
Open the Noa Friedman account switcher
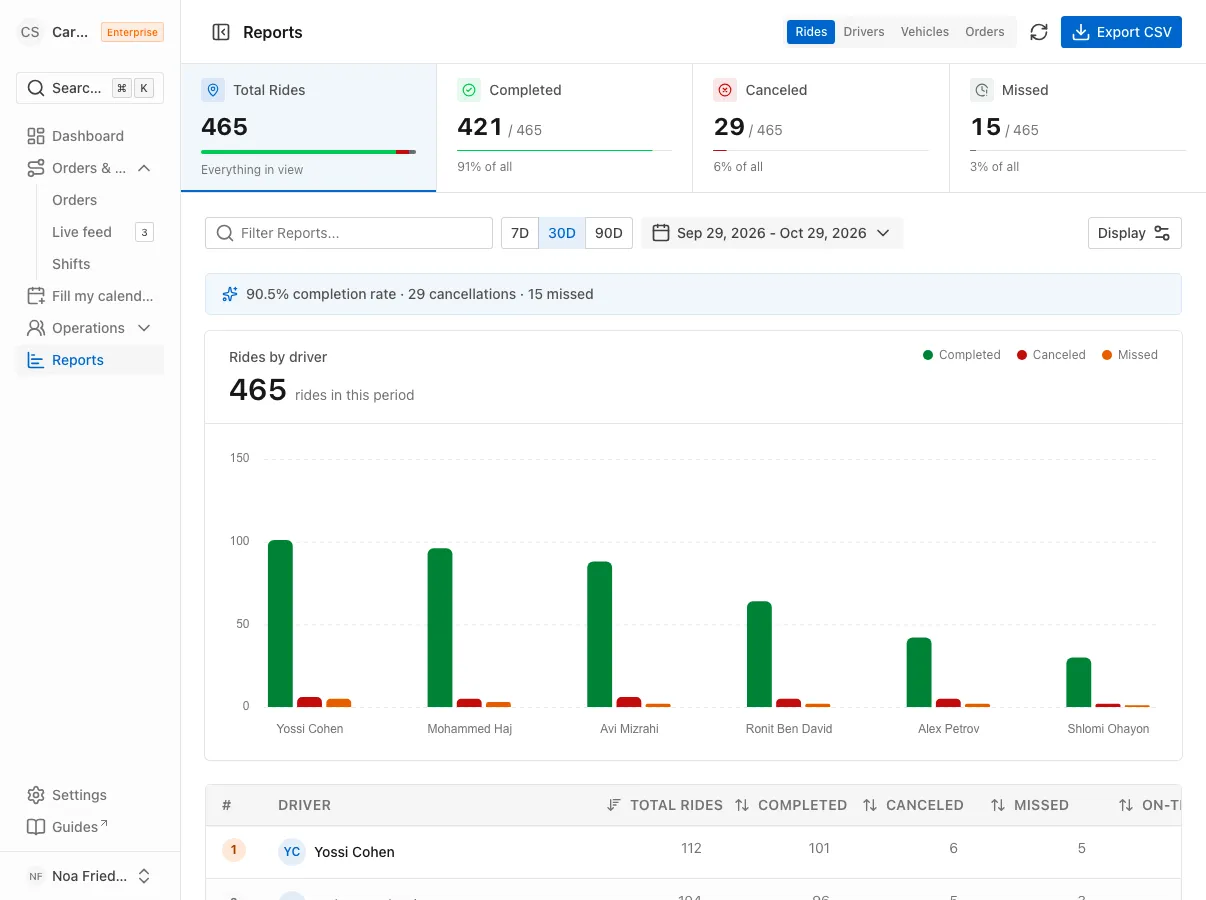pos(90,876)
